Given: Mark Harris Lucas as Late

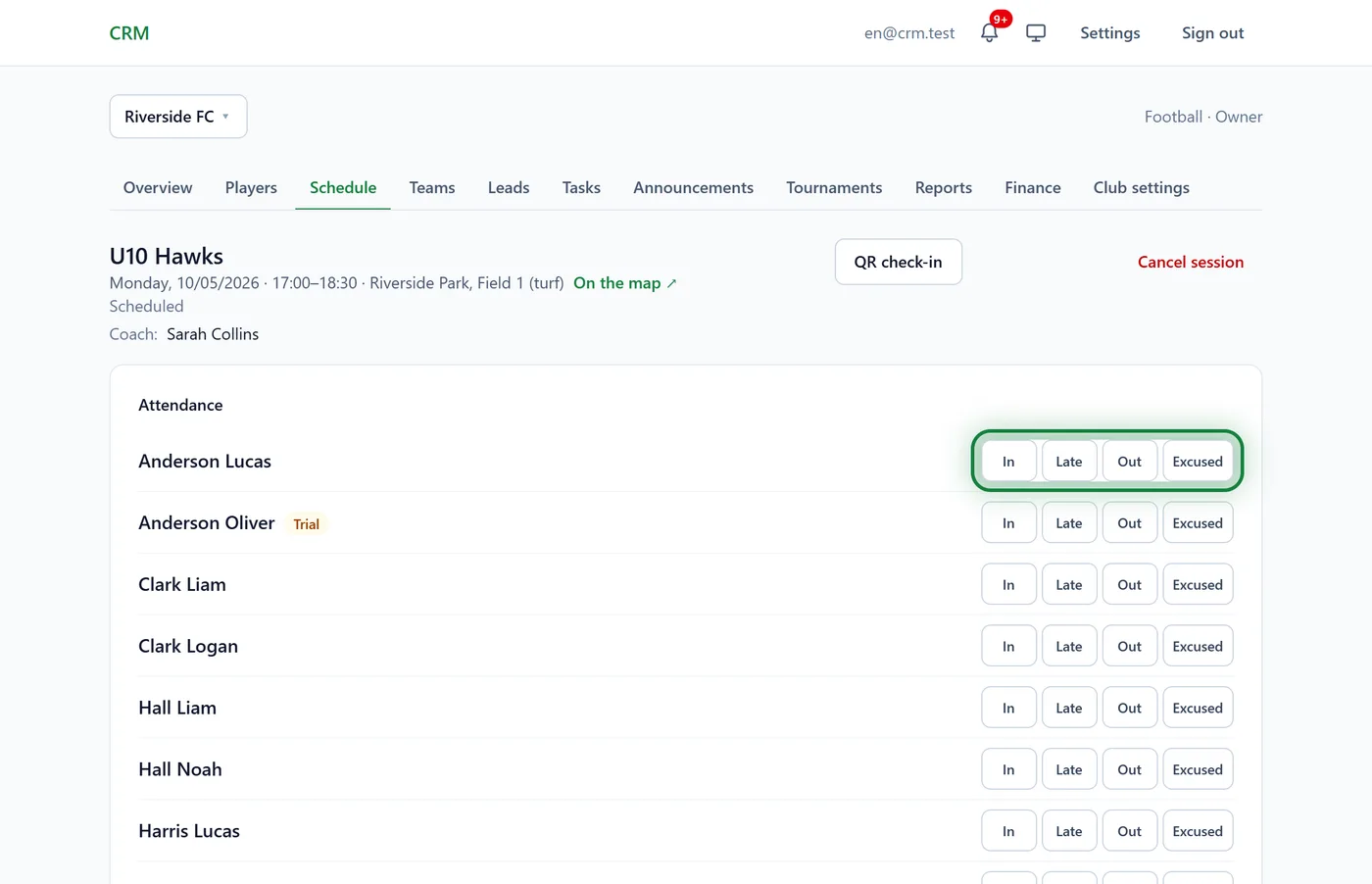Looking at the screenshot, I should click(1069, 832).
